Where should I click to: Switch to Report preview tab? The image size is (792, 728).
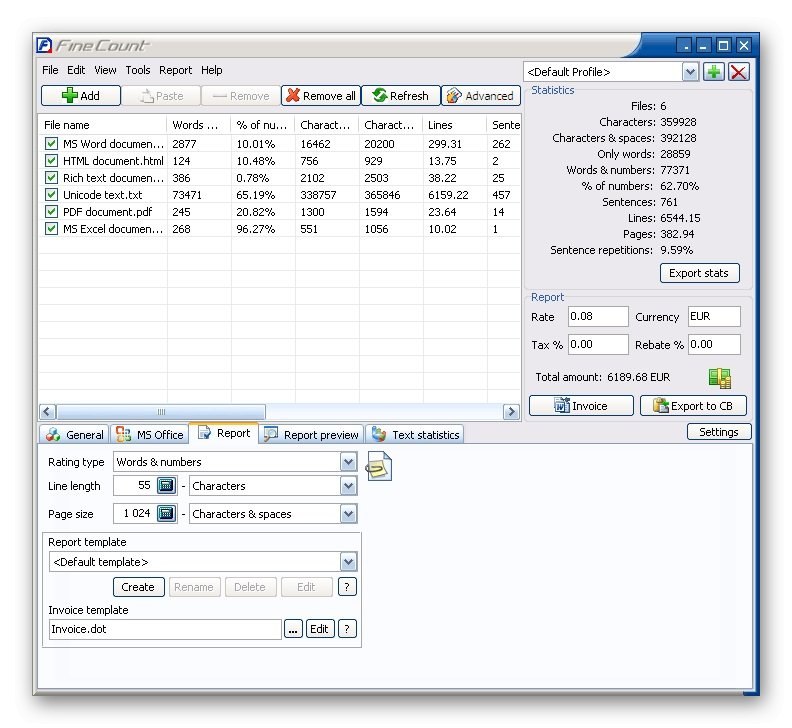click(x=312, y=434)
